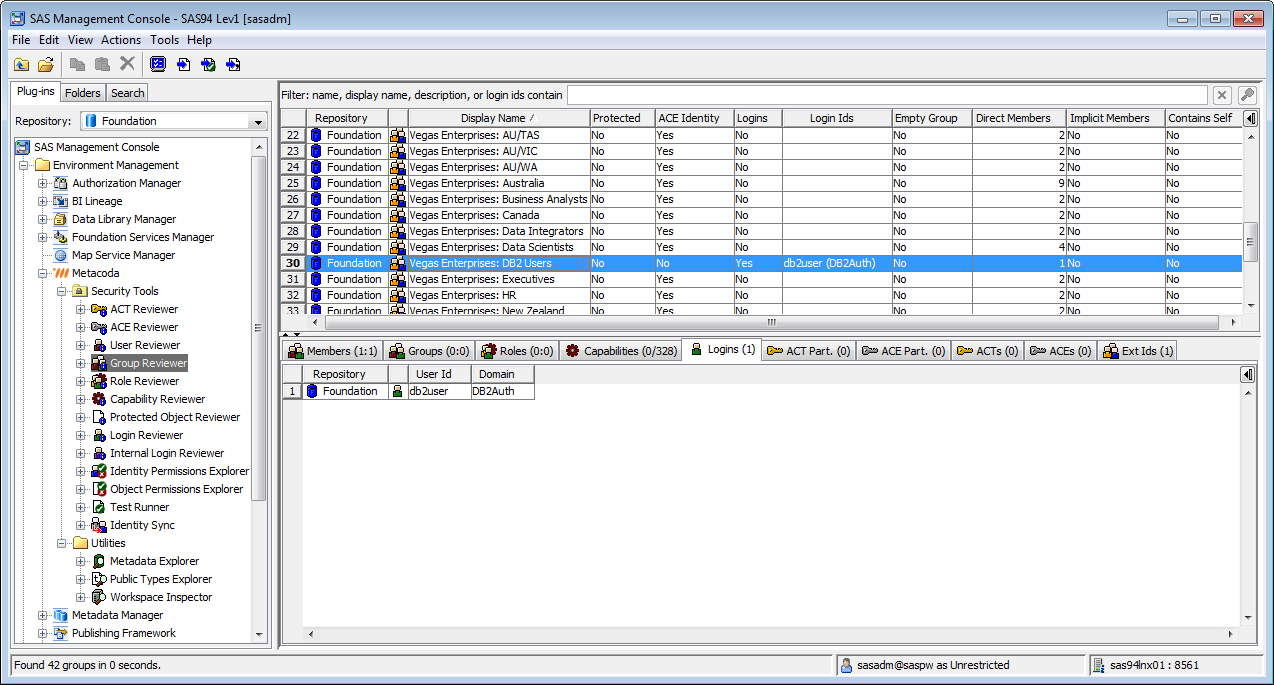The height and width of the screenshot is (685, 1274).
Task: Click the pin icon beside the filter box
Action: [x=1247, y=95]
